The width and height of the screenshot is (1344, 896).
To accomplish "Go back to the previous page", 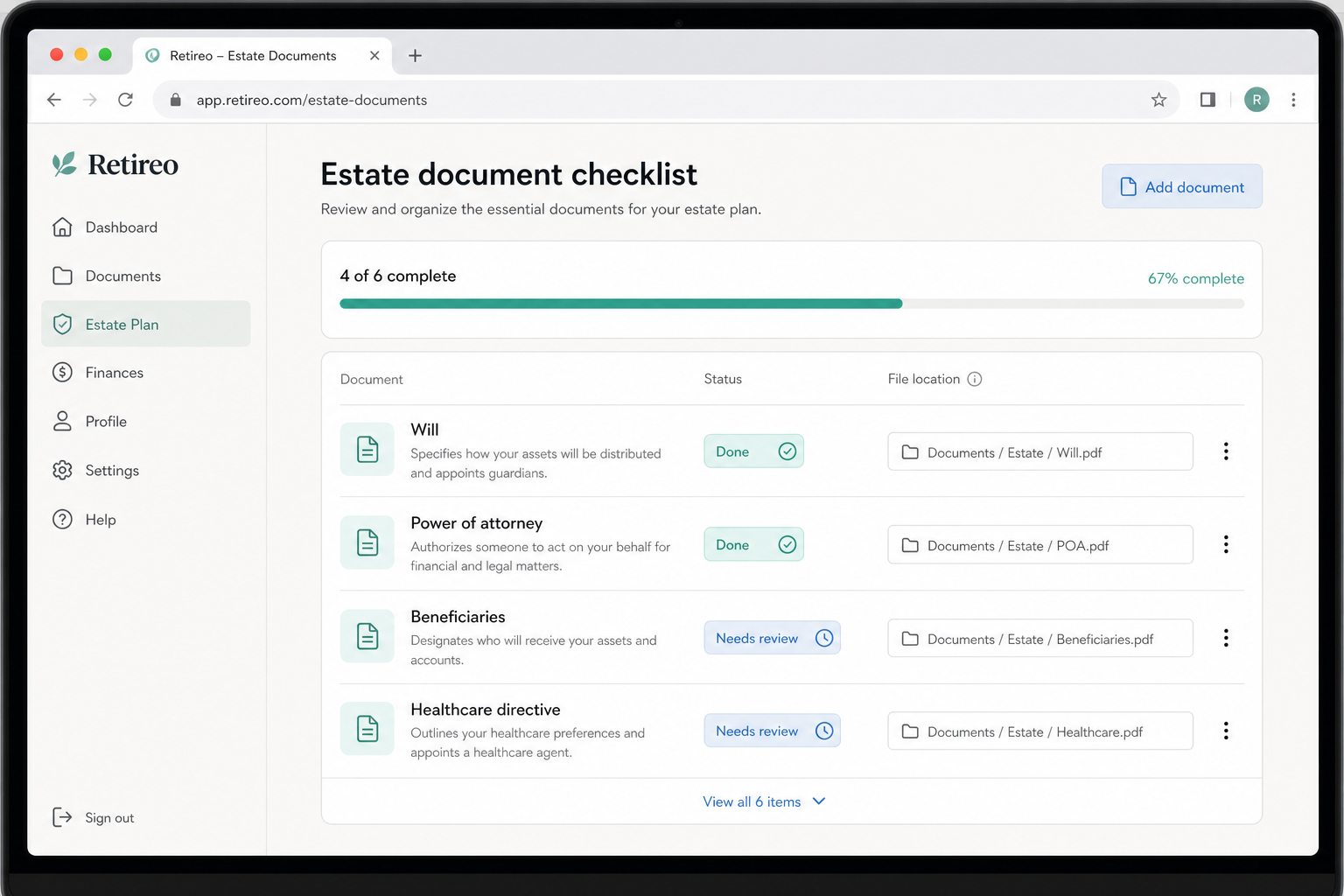I will [54, 100].
